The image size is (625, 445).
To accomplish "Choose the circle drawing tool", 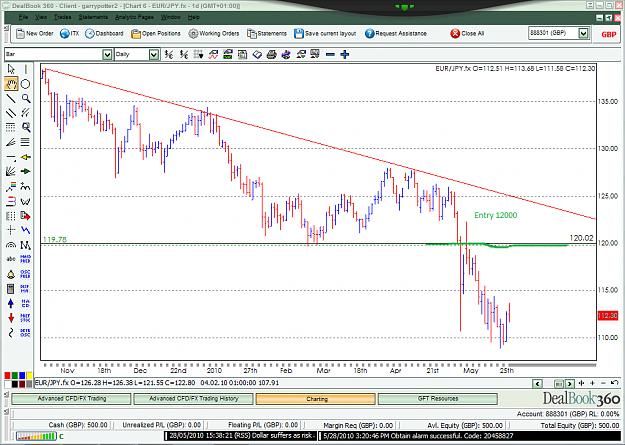I will click(x=26, y=84).
